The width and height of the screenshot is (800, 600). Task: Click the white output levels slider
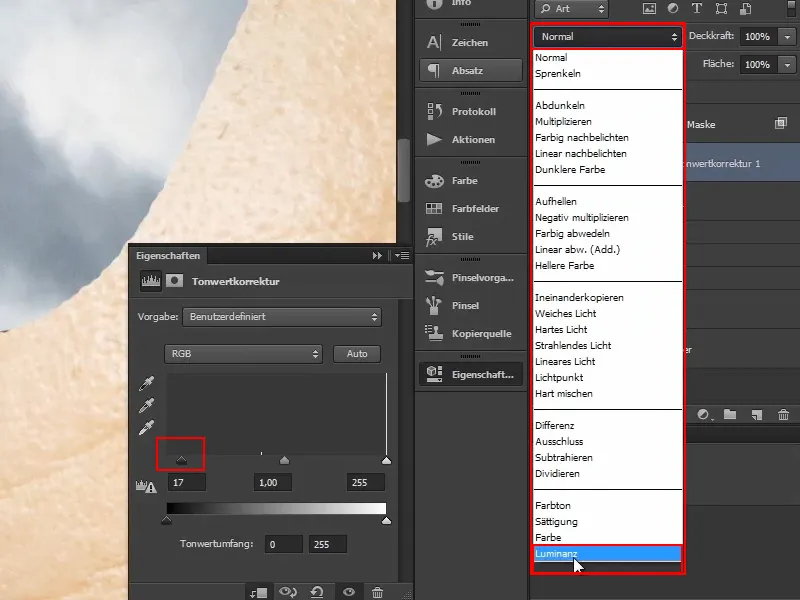pyautogui.click(x=386, y=520)
